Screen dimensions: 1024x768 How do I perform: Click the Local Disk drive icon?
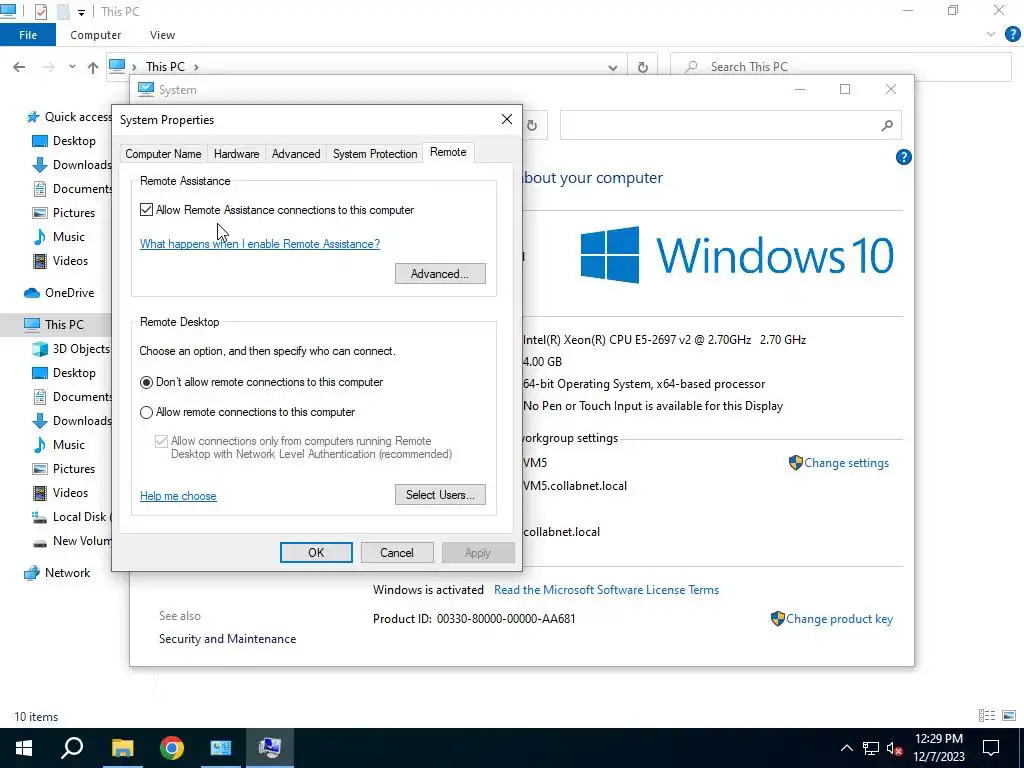(x=40, y=517)
